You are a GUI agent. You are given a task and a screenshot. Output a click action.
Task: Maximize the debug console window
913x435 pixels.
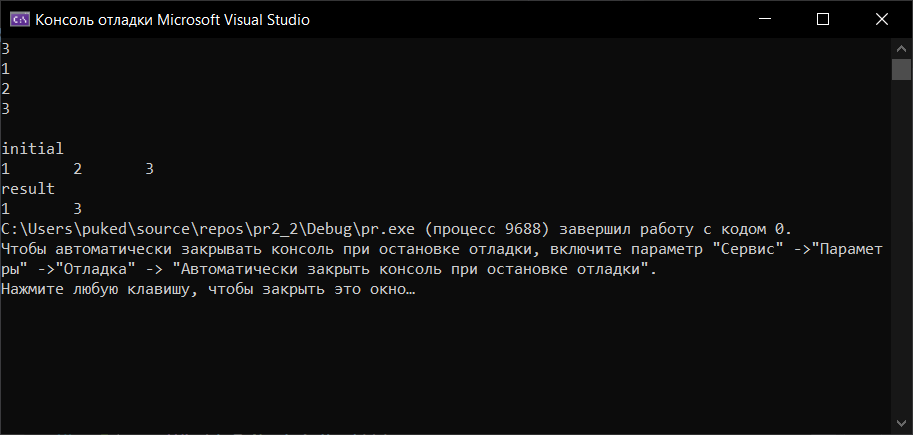tap(823, 19)
